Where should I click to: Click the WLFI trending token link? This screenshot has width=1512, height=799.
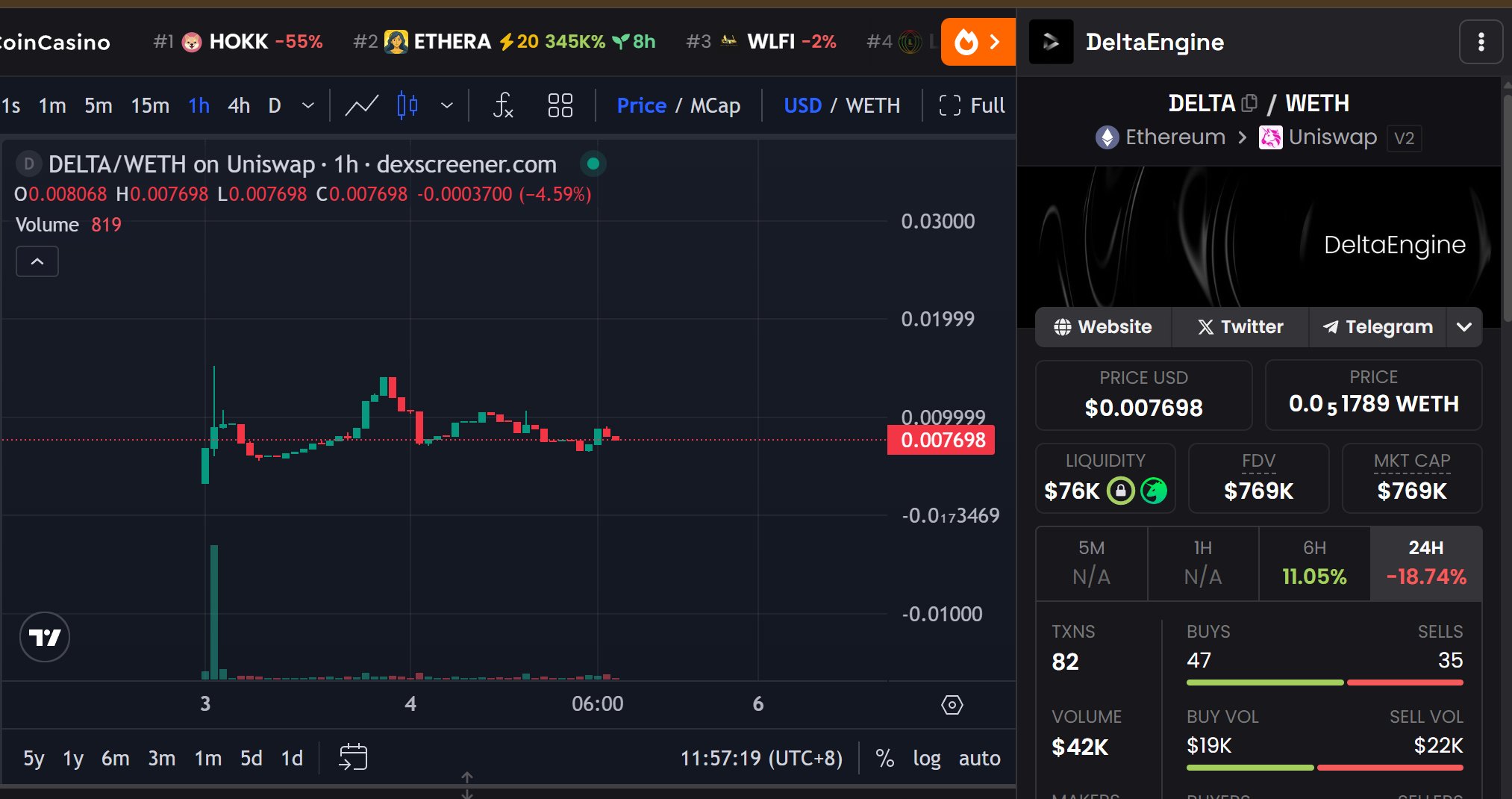click(761, 42)
